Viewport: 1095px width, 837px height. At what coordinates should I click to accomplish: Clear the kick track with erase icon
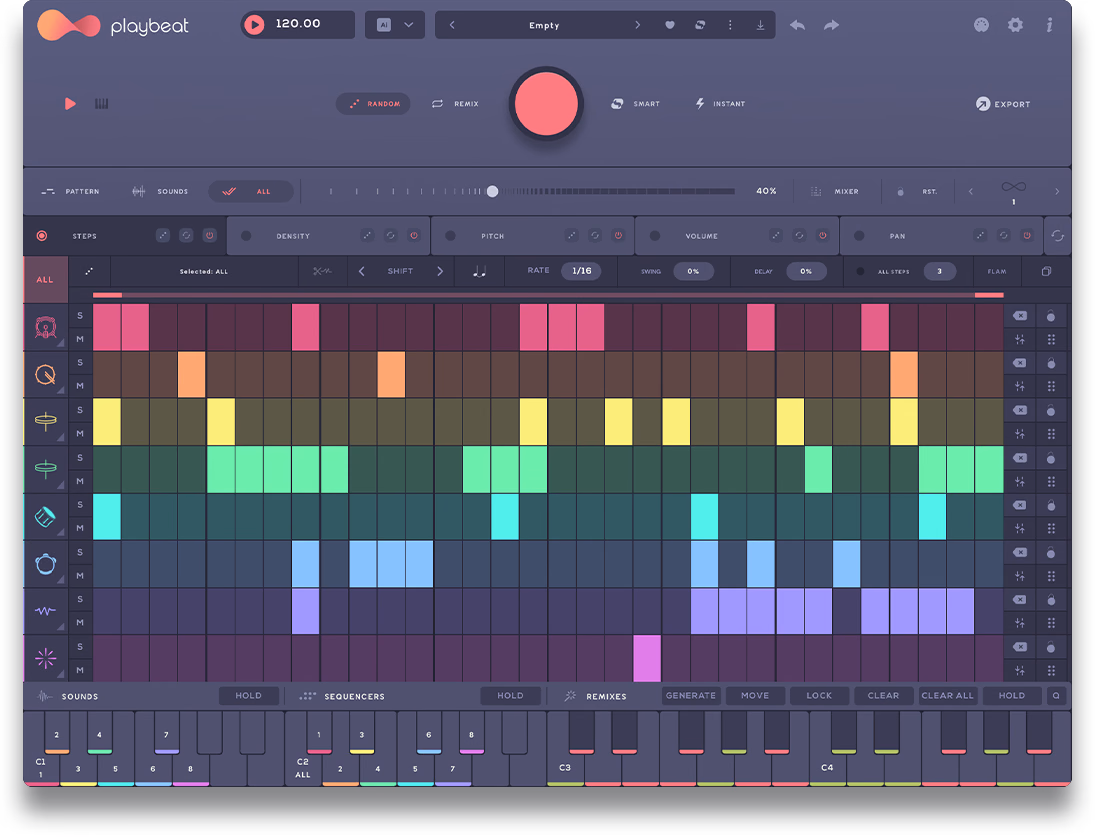coord(1020,316)
